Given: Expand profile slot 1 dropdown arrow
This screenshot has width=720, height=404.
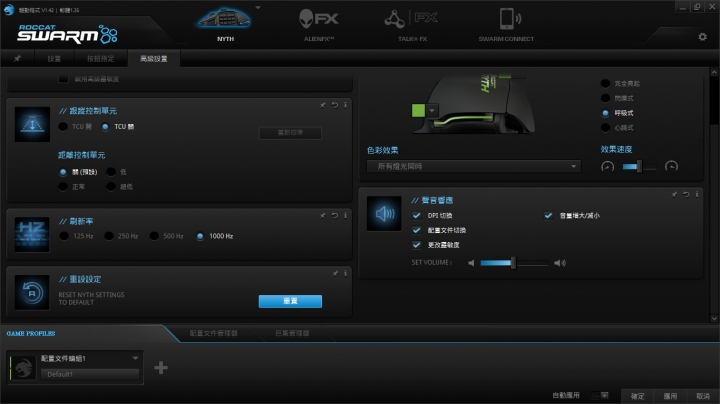Looking at the screenshot, I should [x=135, y=358].
